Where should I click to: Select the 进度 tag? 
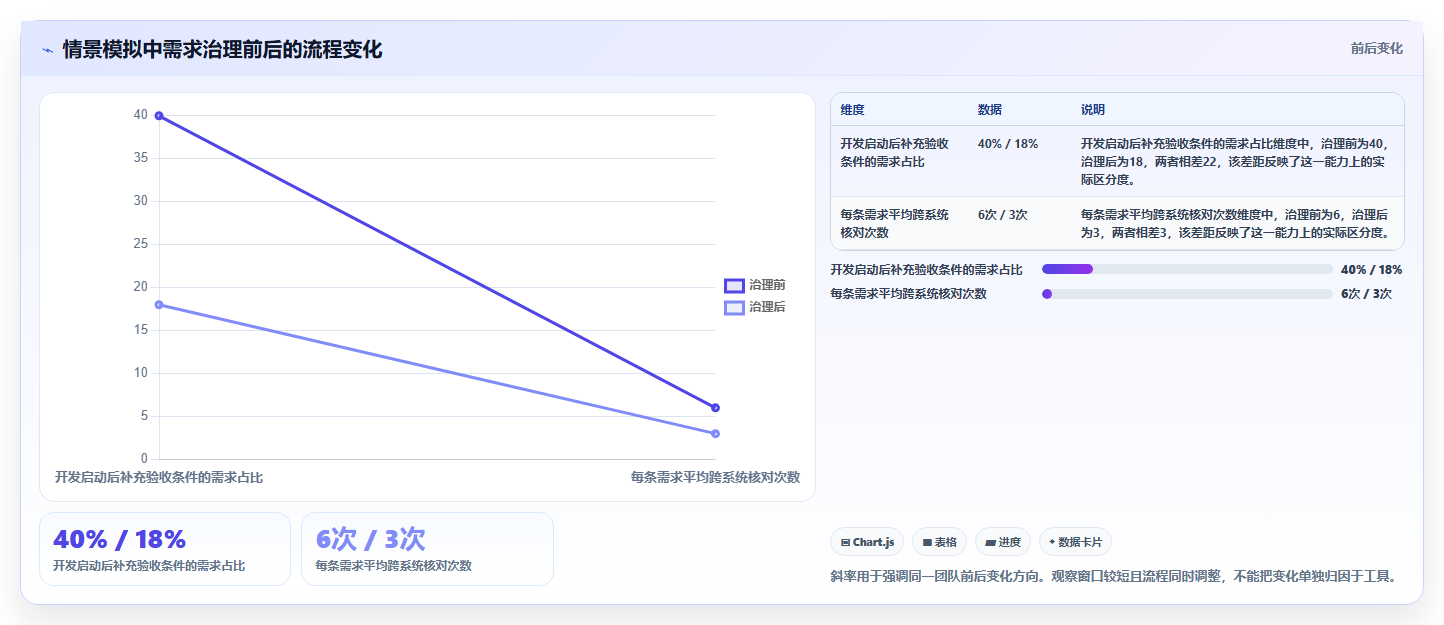point(1003,542)
